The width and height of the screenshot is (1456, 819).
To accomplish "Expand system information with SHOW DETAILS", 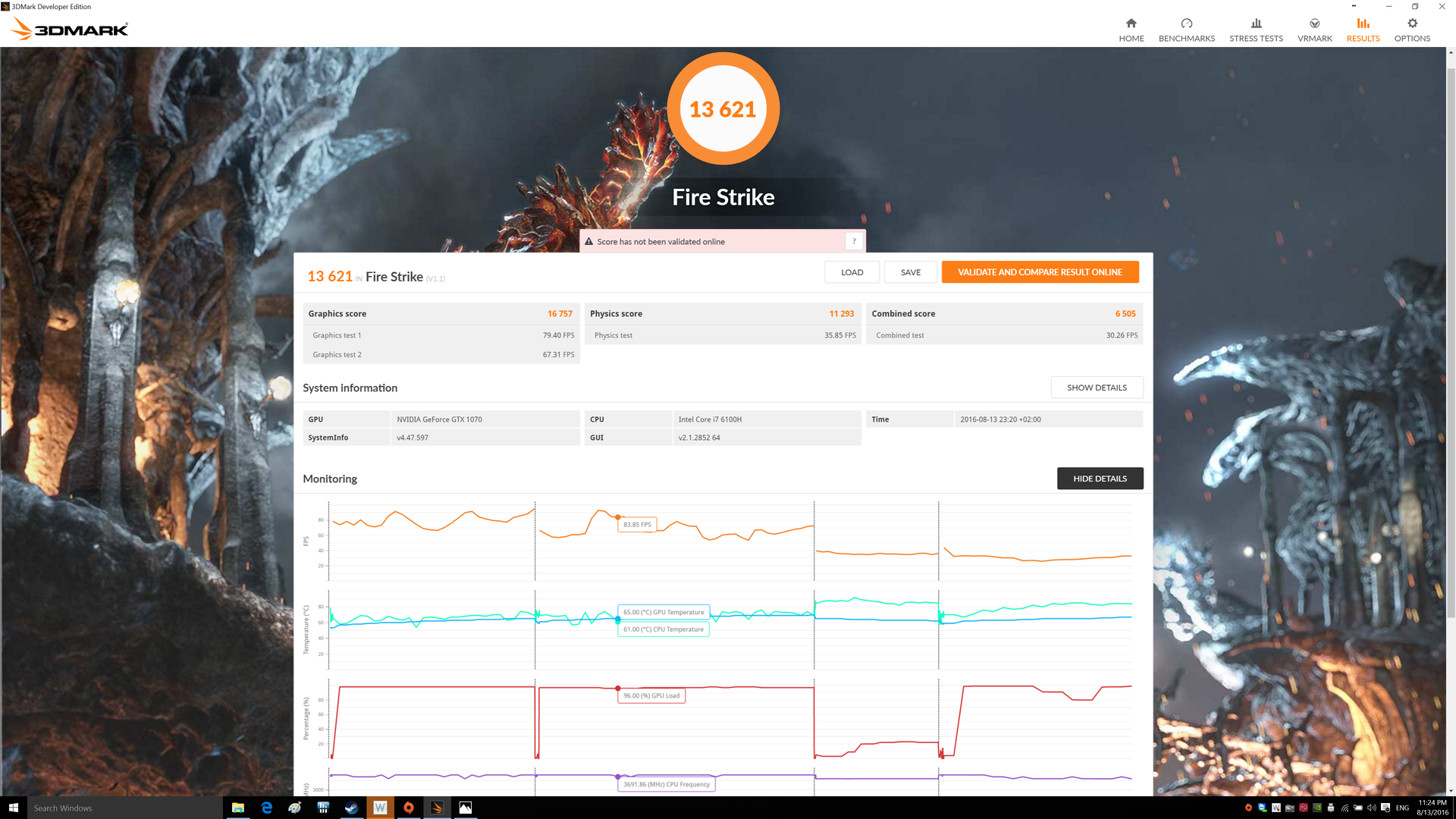I will [1097, 388].
